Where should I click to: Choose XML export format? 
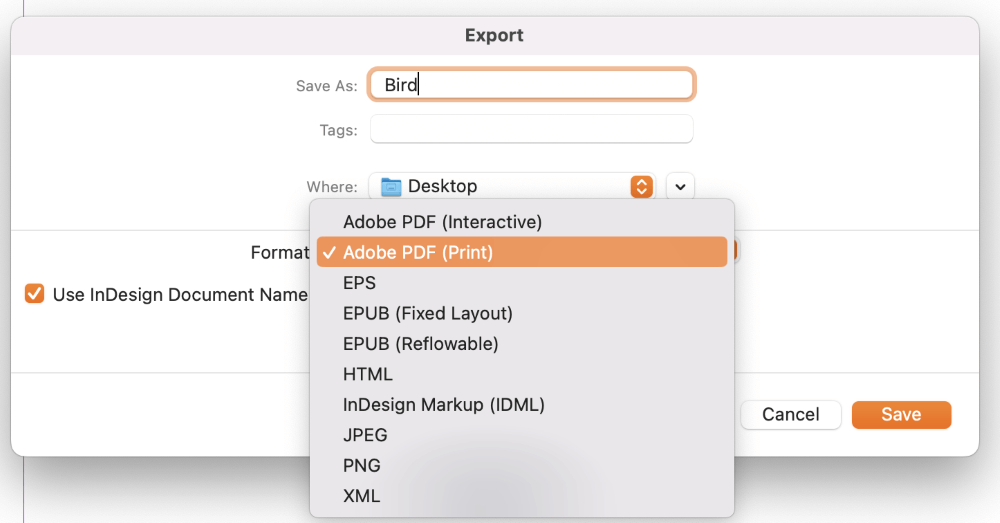click(x=522, y=496)
